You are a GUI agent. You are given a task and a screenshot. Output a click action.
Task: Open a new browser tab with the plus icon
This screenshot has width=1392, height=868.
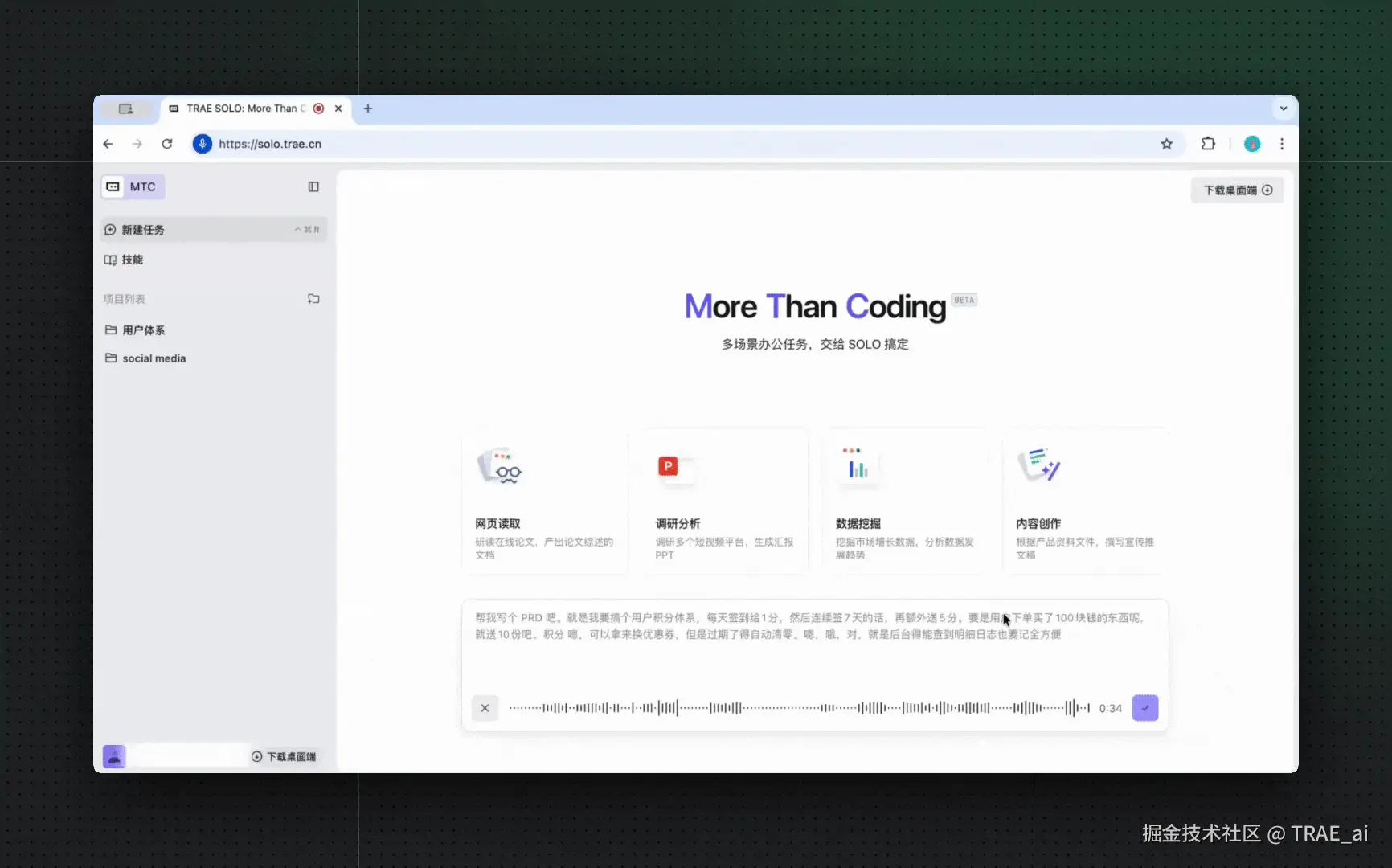368,108
